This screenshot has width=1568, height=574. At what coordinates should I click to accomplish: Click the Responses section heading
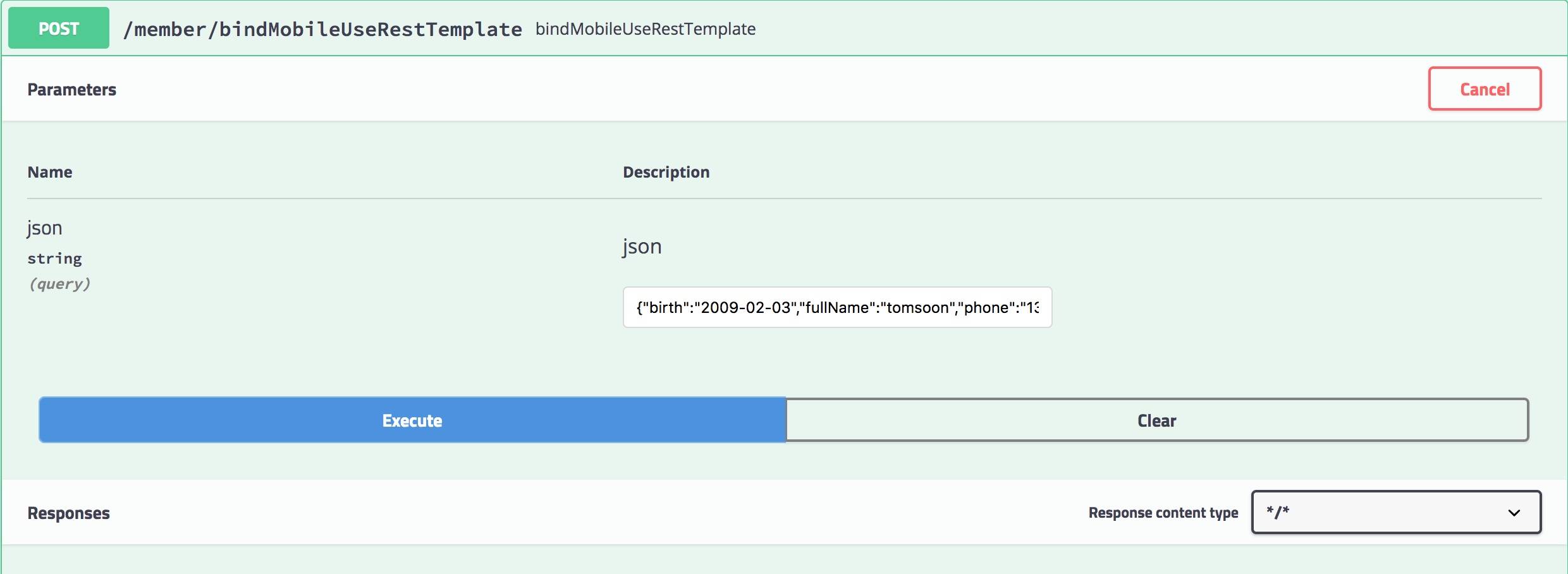[x=68, y=513]
